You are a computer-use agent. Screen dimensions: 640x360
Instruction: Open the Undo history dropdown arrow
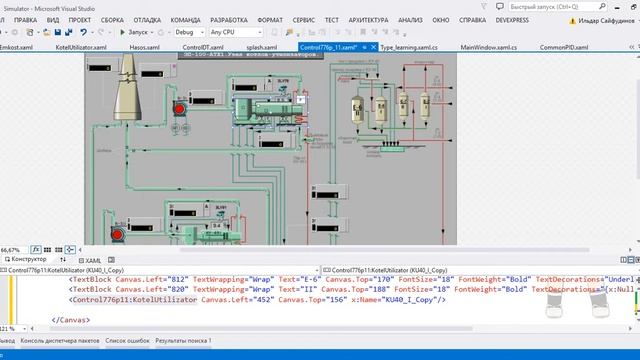92,32
